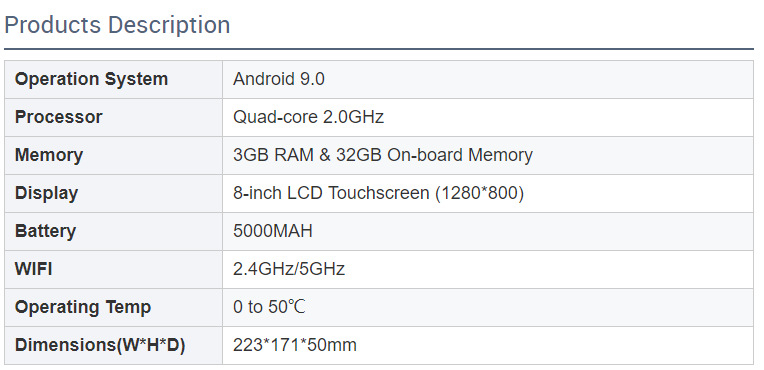The height and width of the screenshot is (370, 764).
Task: Click the 2.4GHz/5GHz value
Action: pos(289,269)
